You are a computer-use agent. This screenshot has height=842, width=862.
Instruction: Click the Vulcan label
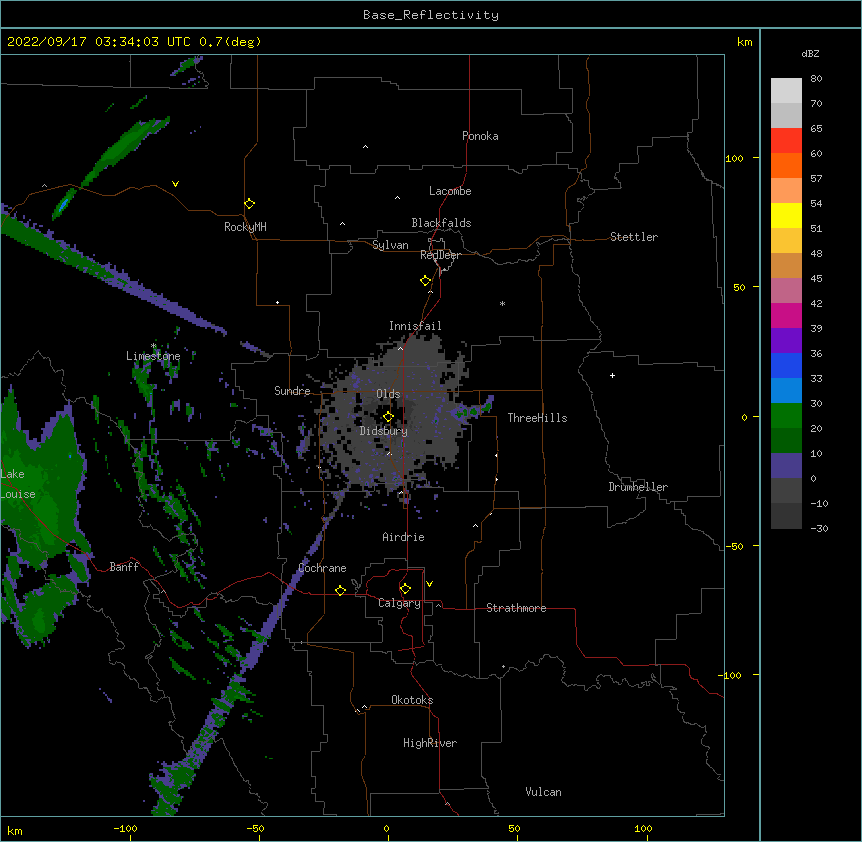click(543, 792)
